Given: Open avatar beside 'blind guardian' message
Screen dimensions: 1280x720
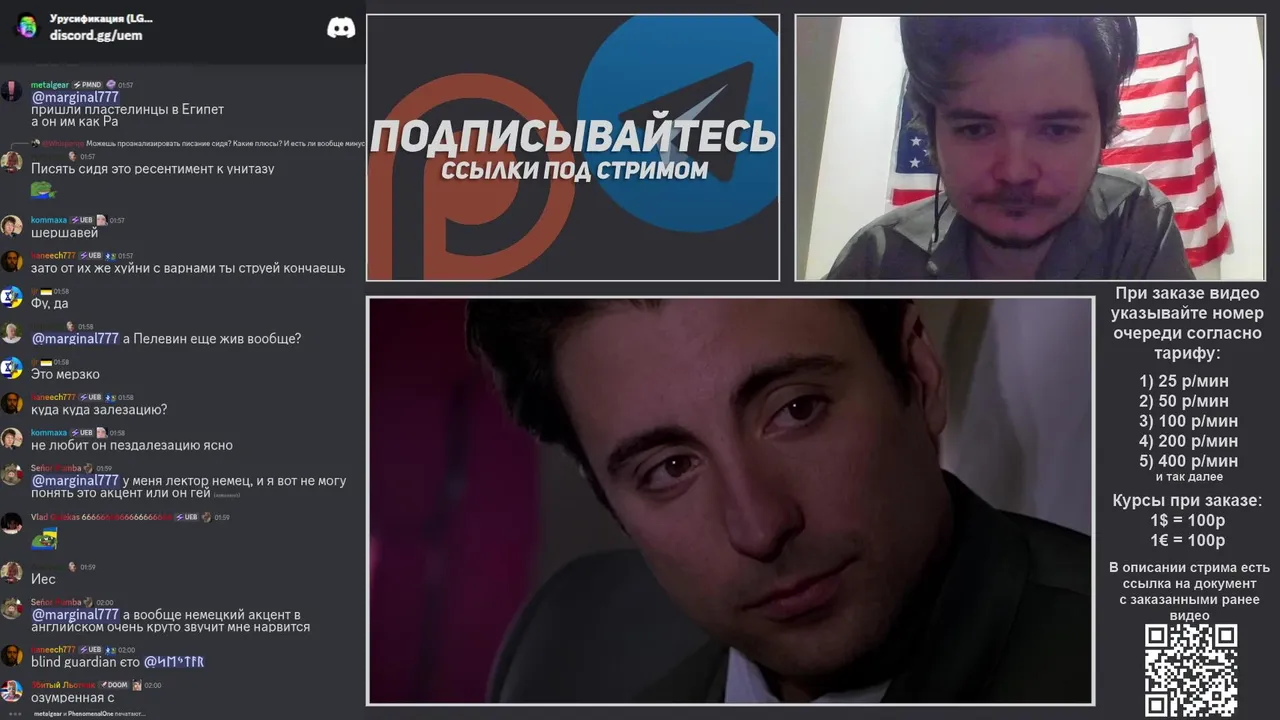Looking at the screenshot, I should tap(11, 655).
